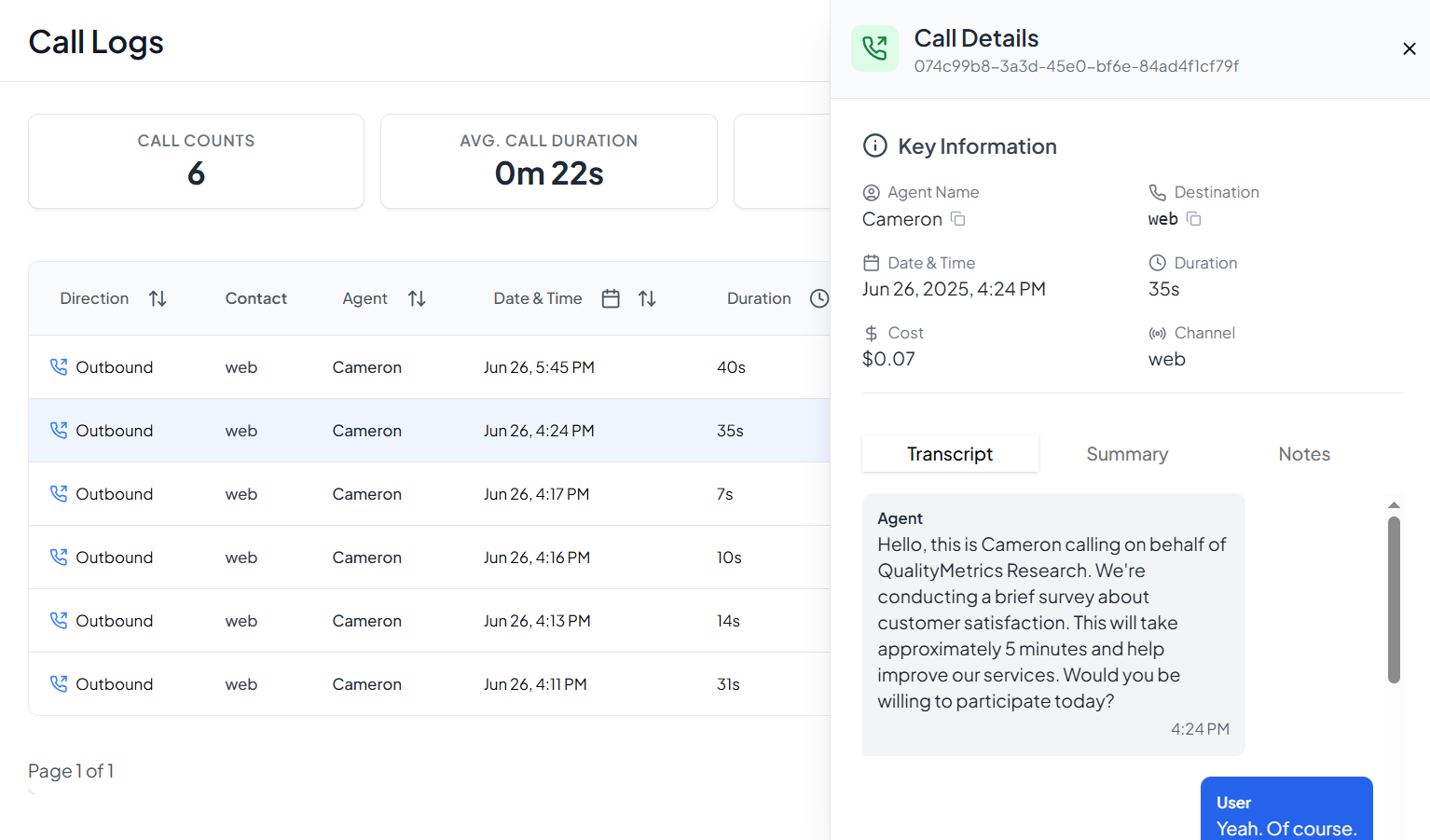Click outbound phone icon on the 4:16 PM row
Image resolution: width=1430 pixels, height=840 pixels.
[x=59, y=558]
